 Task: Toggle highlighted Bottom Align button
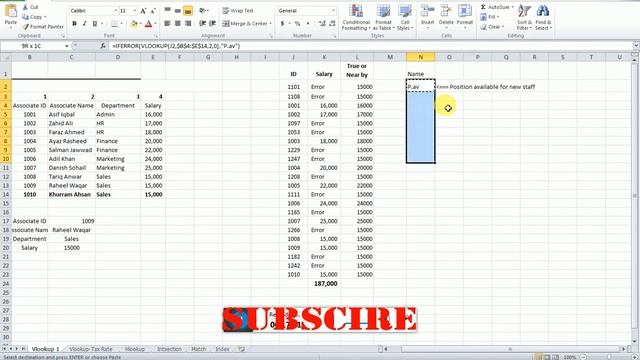point(188,11)
